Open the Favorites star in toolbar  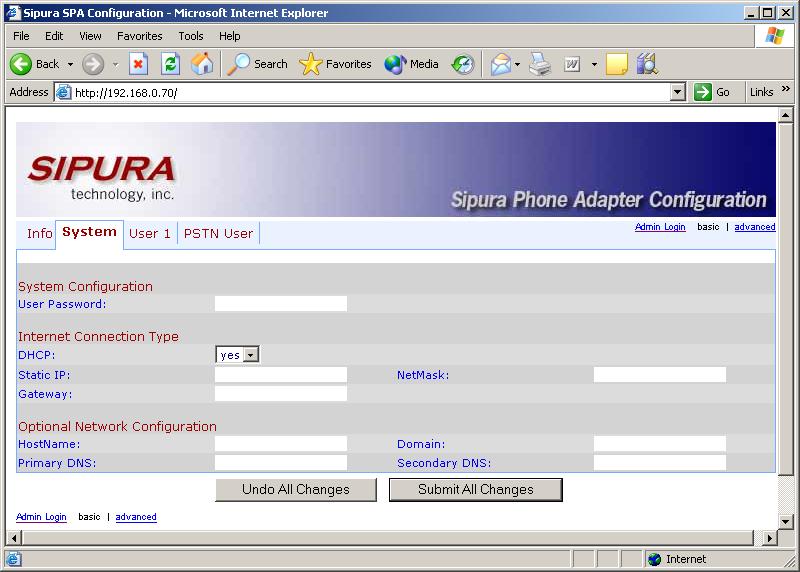click(335, 64)
